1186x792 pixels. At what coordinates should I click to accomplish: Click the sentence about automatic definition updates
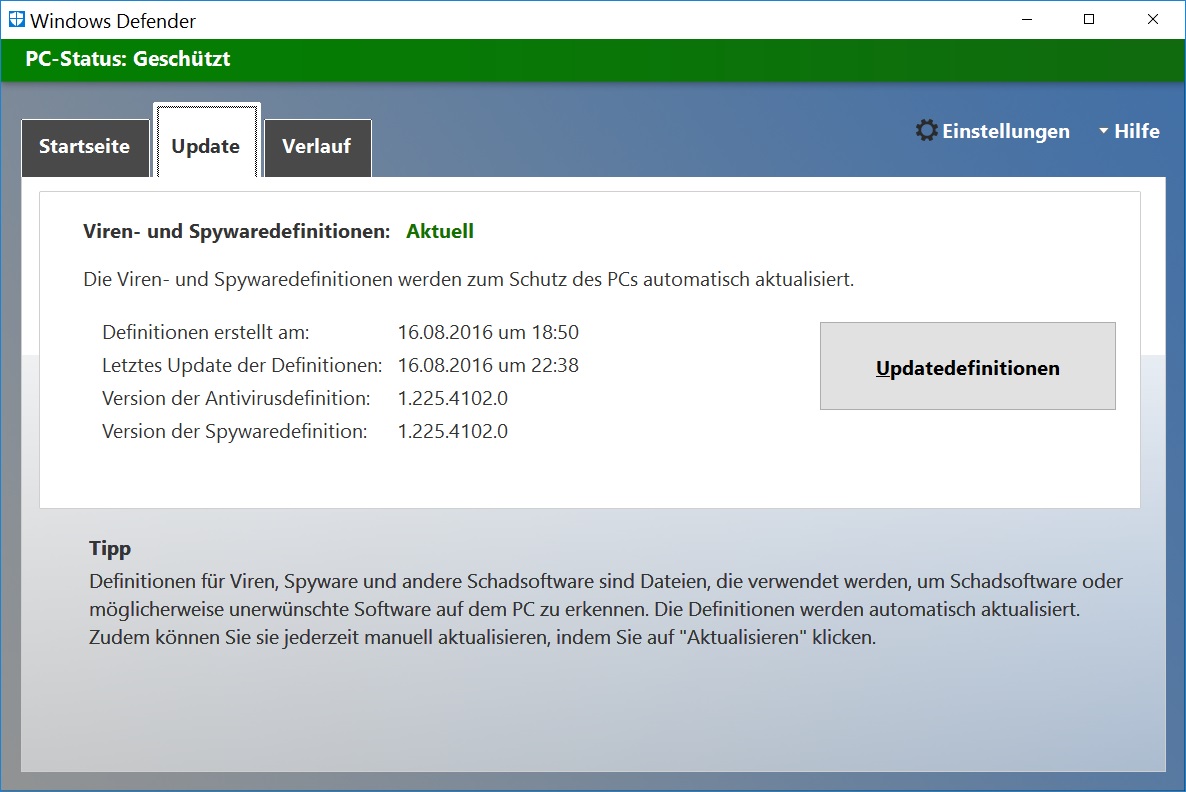pyautogui.click(x=468, y=279)
